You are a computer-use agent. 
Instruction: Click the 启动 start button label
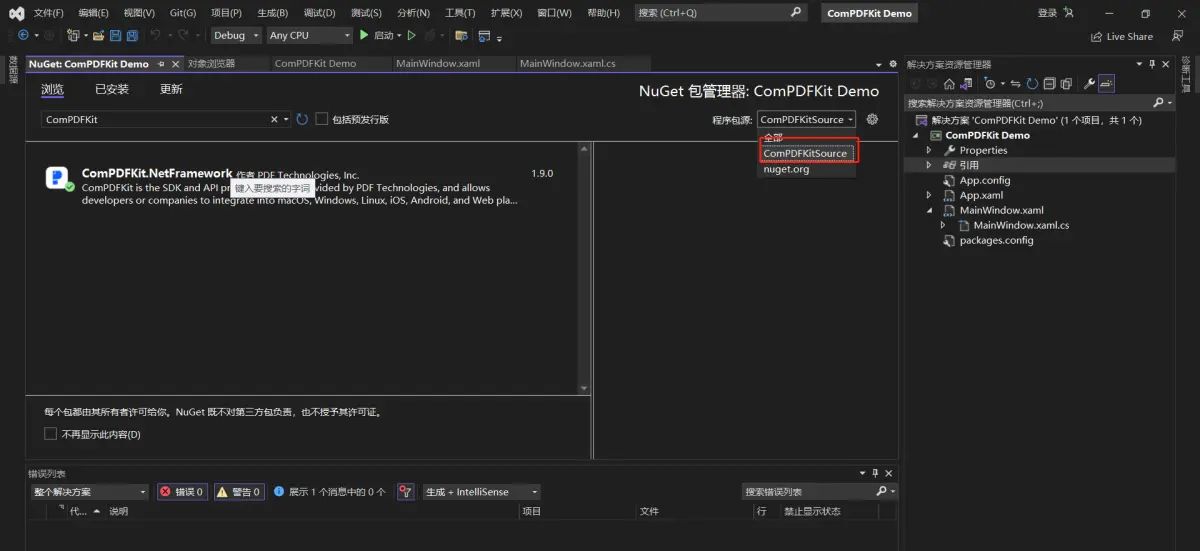[383, 35]
